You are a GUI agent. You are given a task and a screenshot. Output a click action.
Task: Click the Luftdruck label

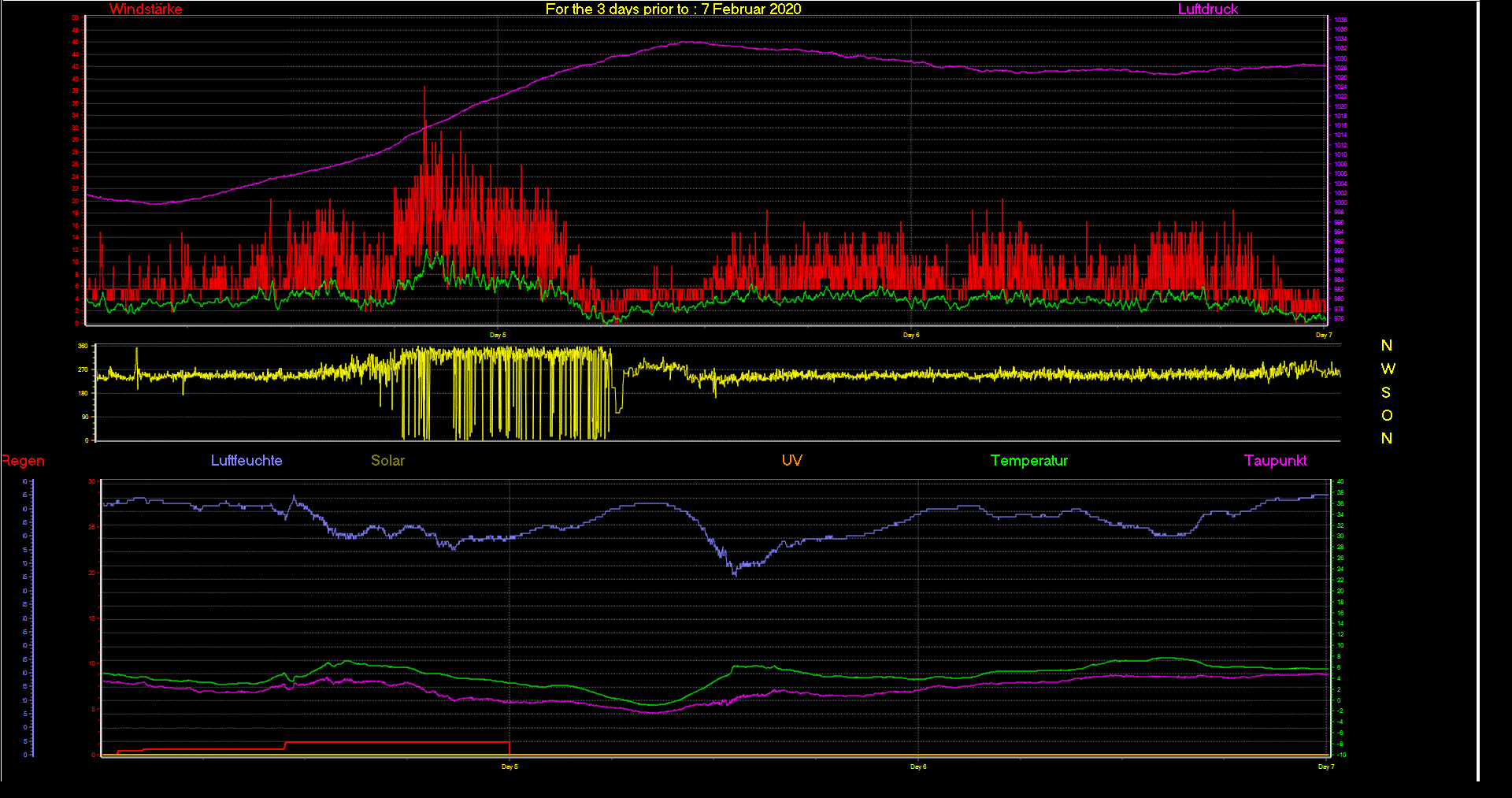tap(1208, 9)
